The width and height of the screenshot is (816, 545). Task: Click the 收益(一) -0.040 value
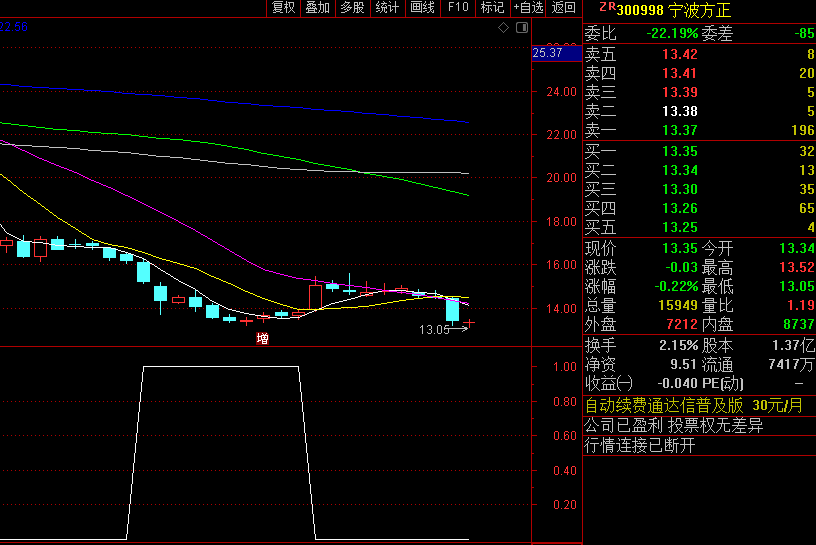pyautogui.click(x=677, y=384)
